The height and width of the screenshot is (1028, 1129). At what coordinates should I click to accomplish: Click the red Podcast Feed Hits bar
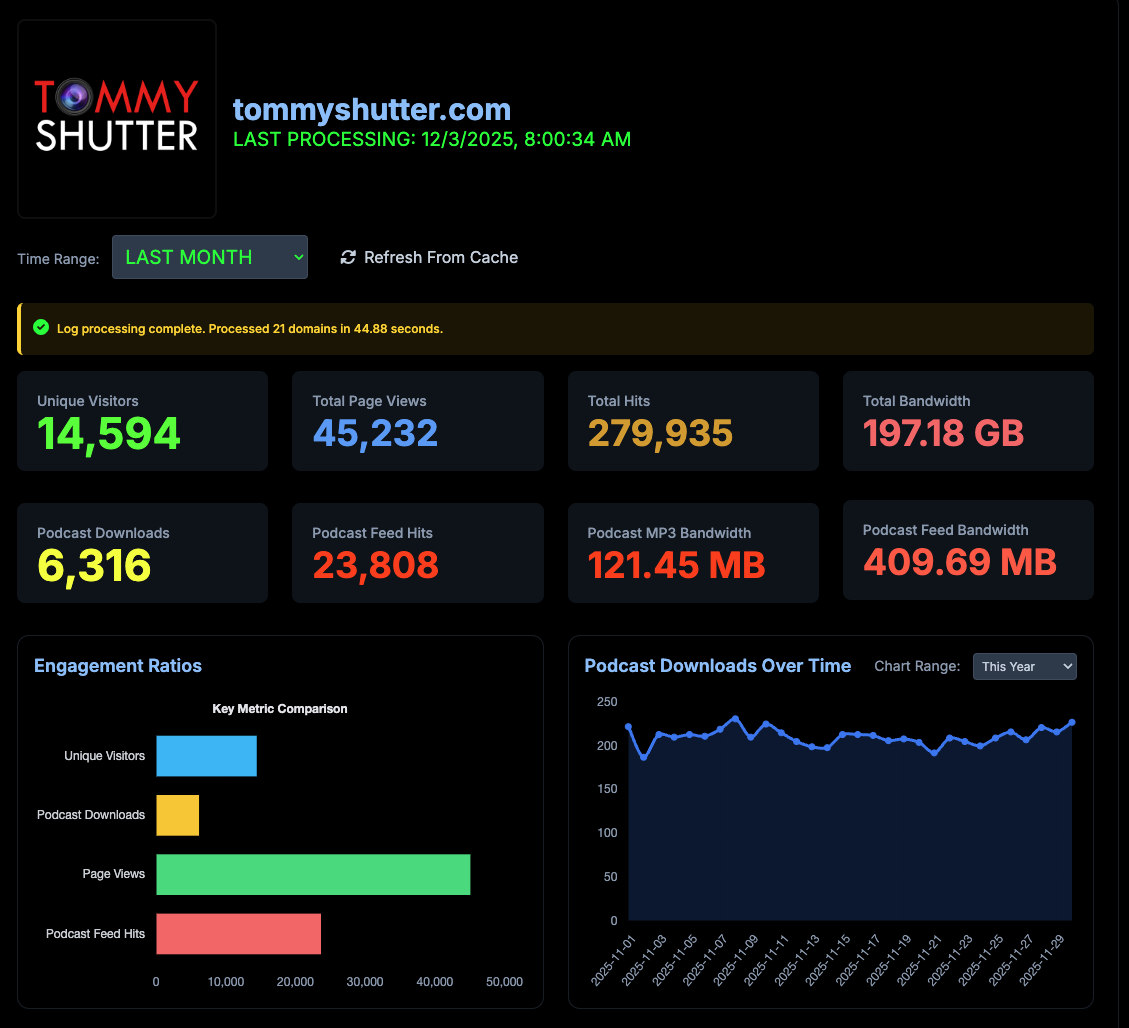point(238,933)
